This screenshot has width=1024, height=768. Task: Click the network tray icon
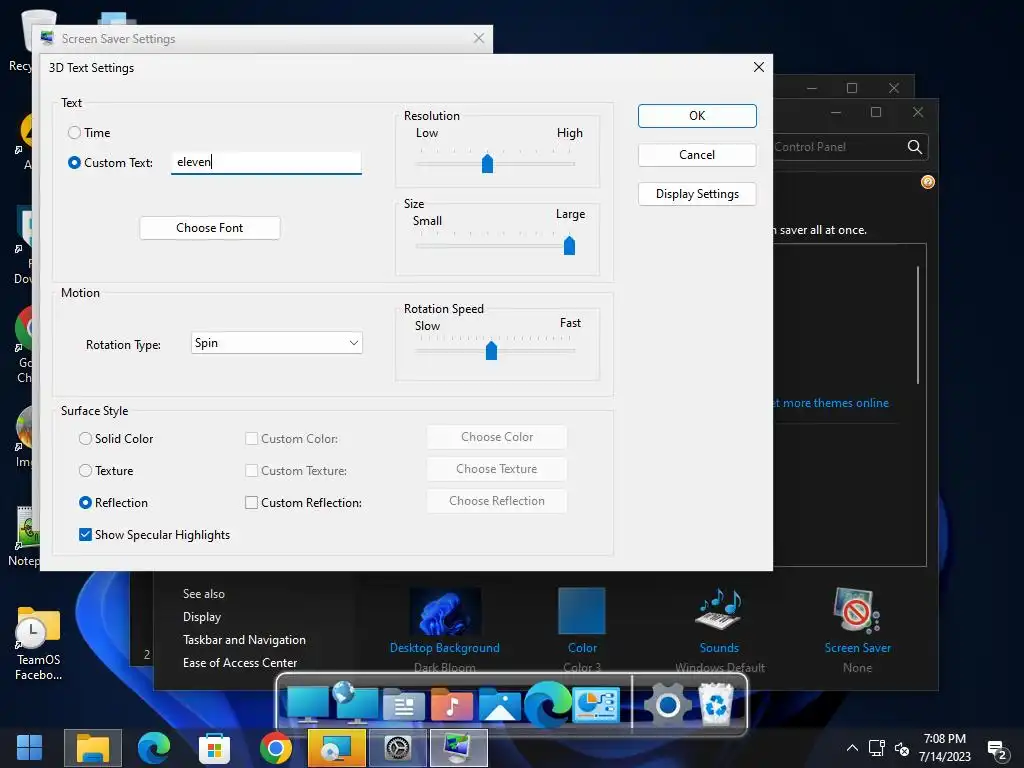876,748
